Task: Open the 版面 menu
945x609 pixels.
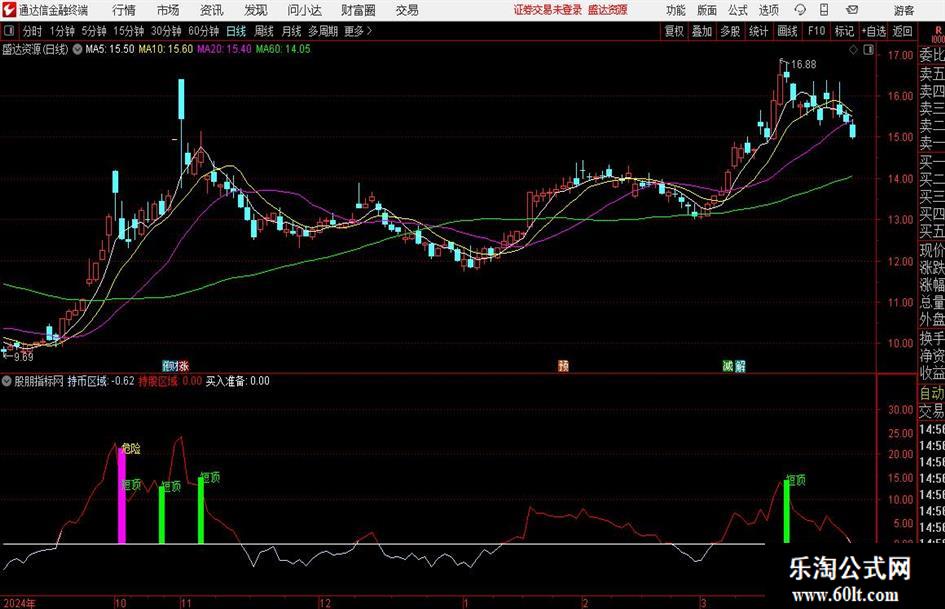Action: click(706, 10)
